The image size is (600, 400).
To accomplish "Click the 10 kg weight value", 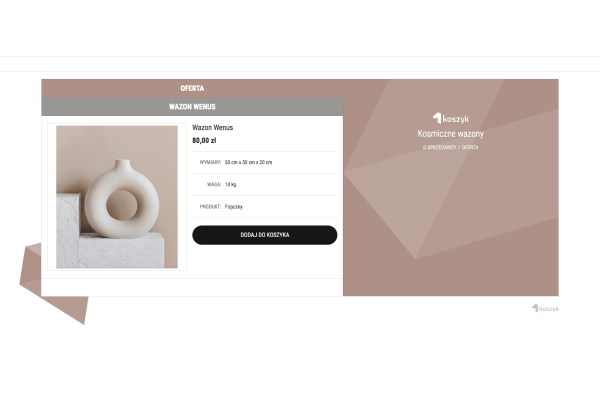I will [x=230, y=184].
